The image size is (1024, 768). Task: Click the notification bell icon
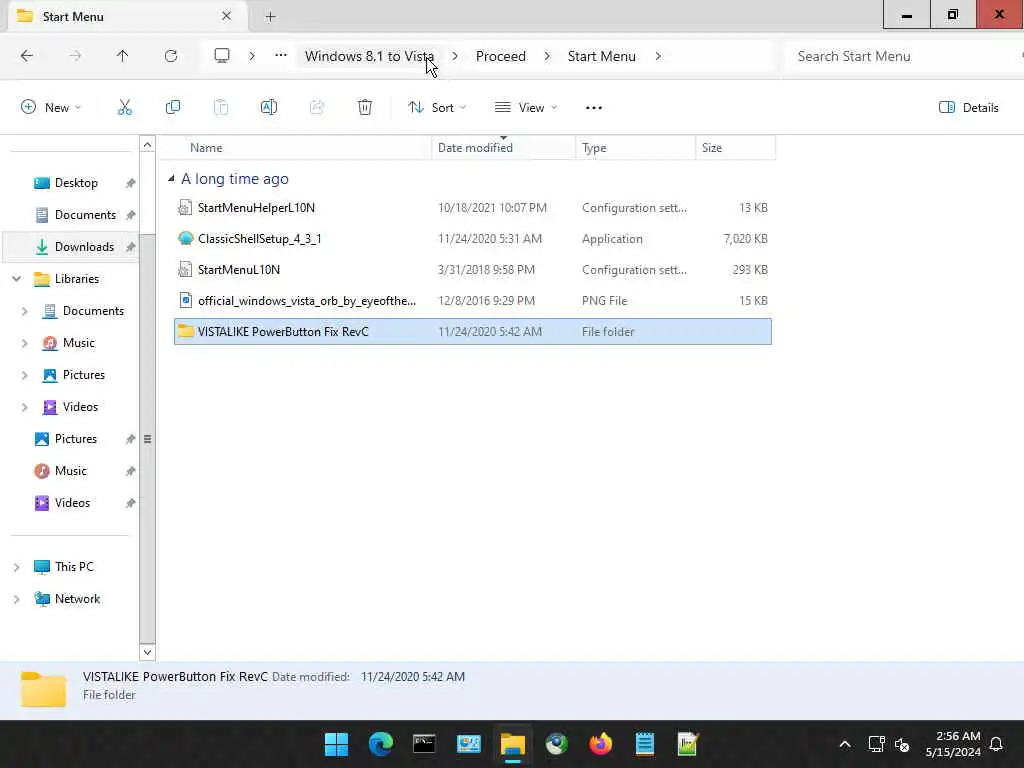coord(996,744)
